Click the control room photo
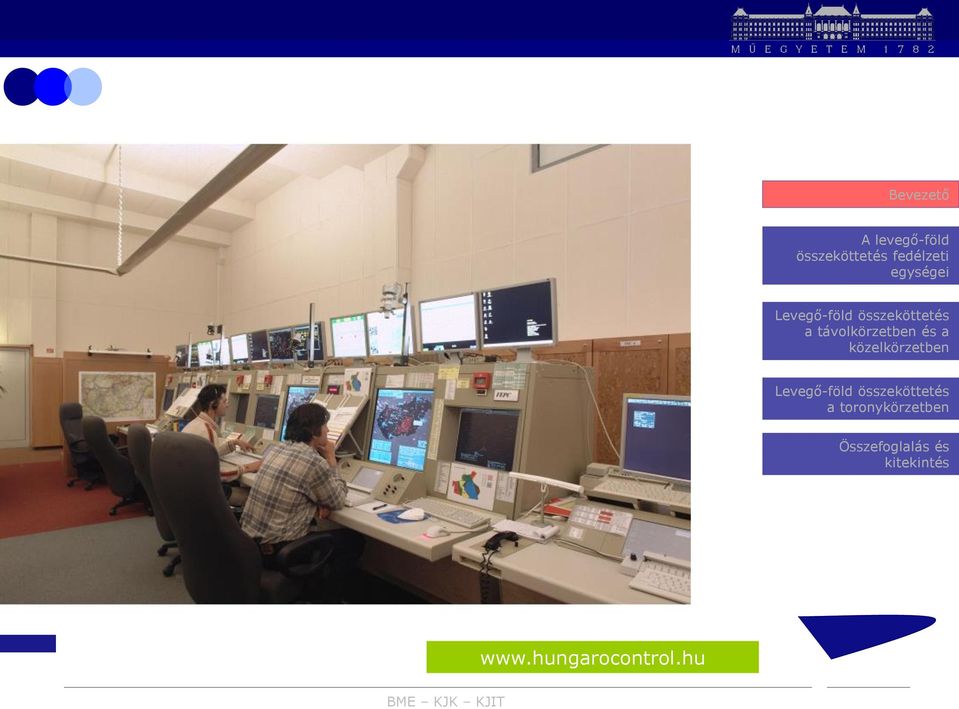This screenshot has height=709, width=959. coord(345,374)
